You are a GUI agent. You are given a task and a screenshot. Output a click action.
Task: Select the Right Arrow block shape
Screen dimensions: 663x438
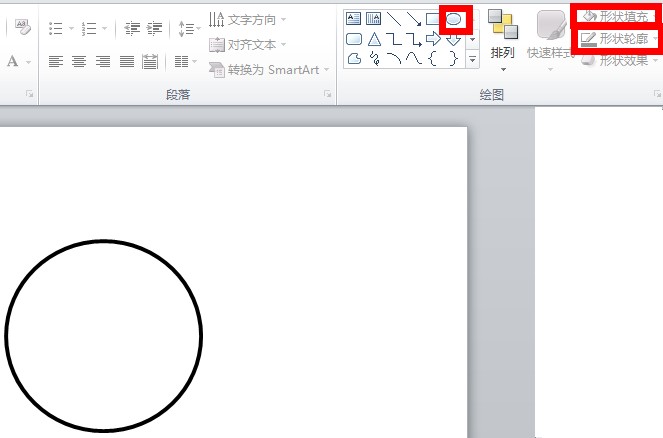pyautogui.click(x=433, y=39)
